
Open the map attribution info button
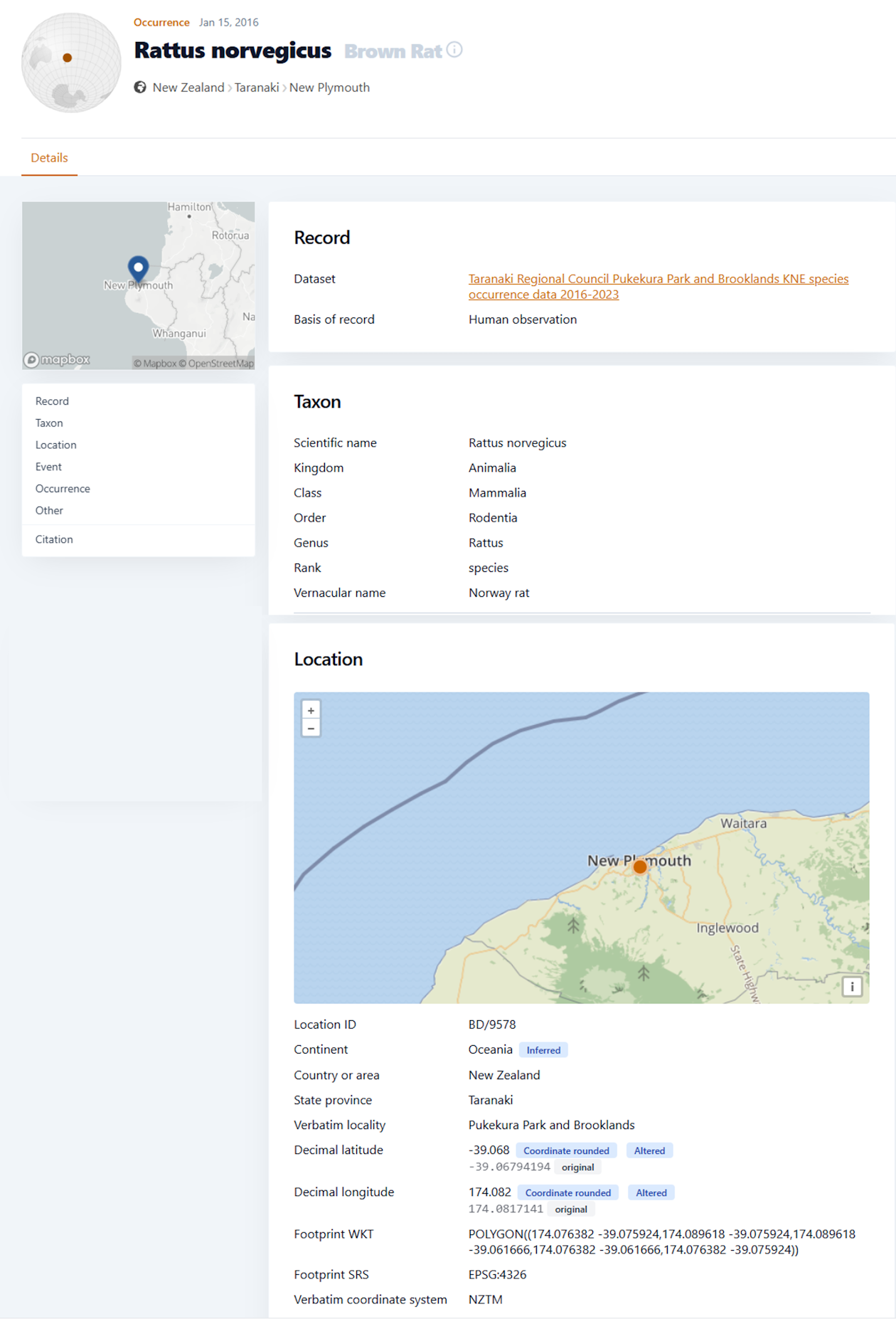pos(851,986)
